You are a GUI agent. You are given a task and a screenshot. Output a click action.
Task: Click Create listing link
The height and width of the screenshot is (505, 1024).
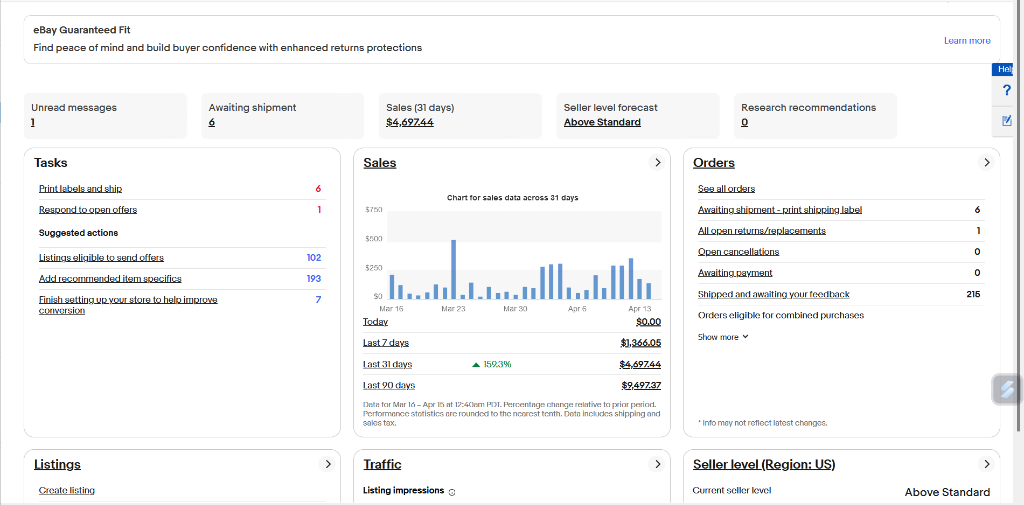click(x=67, y=491)
